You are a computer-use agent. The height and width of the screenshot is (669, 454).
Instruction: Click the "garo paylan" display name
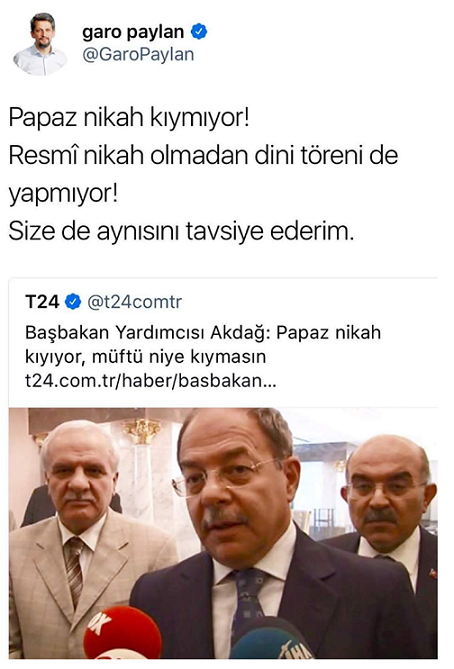(133, 32)
